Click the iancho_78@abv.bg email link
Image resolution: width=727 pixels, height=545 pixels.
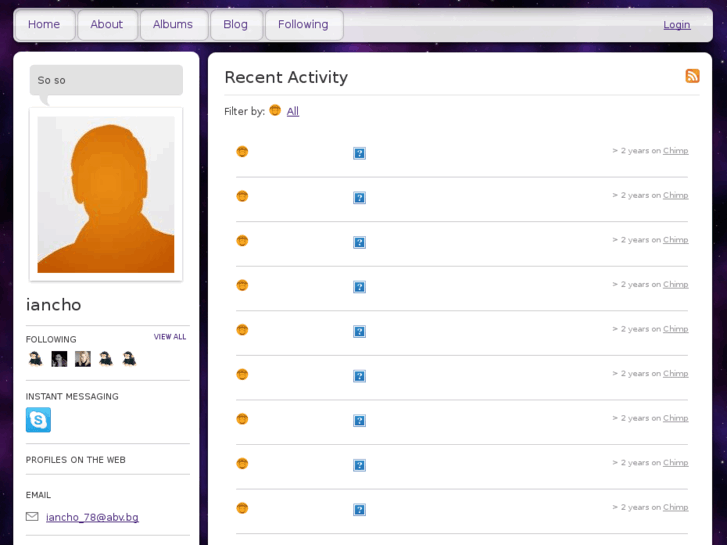point(92,517)
